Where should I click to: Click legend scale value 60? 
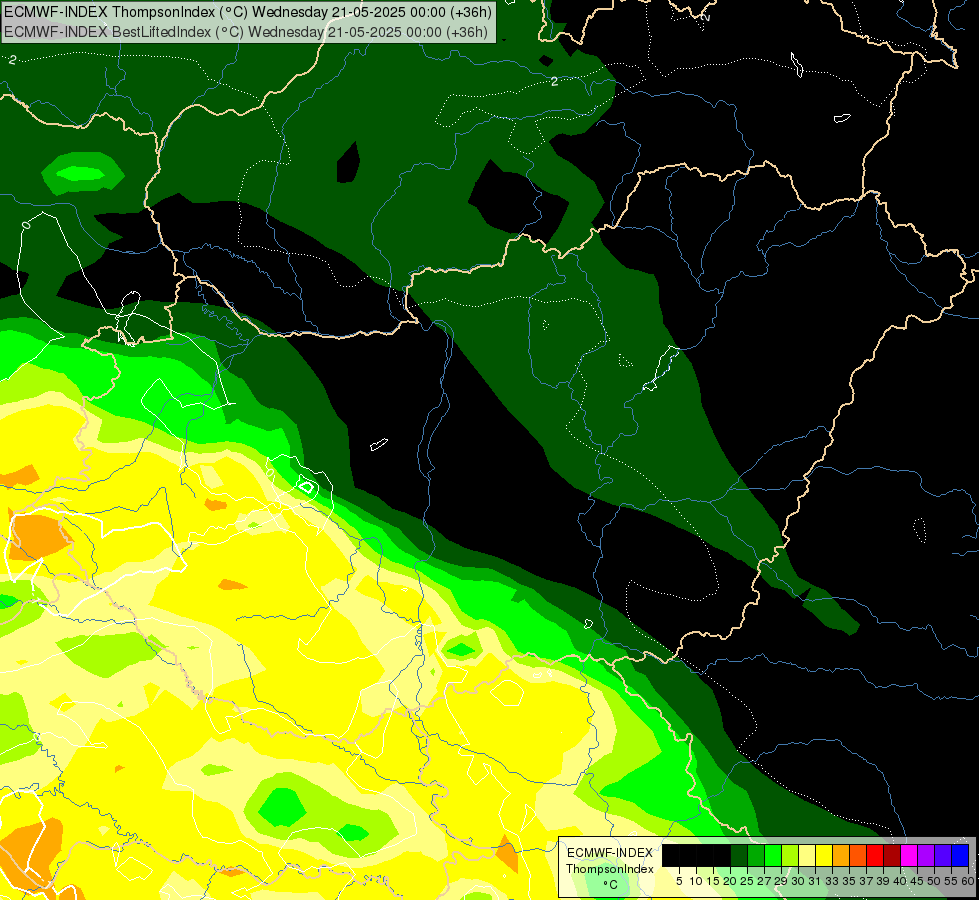pyautogui.click(x=967, y=881)
